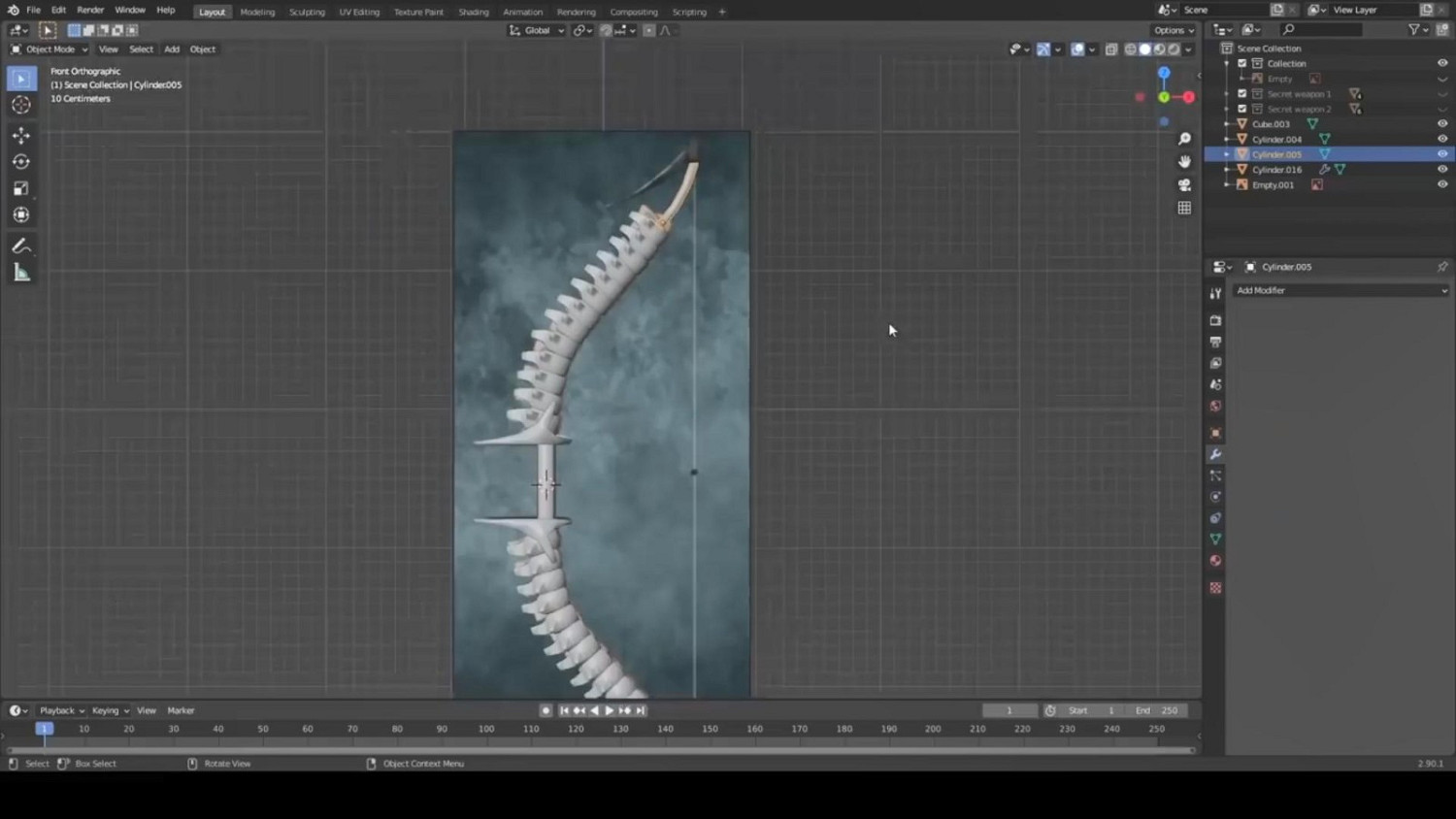Switch to the Sculpting workspace tab
The width and height of the screenshot is (1456, 819).
point(307,12)
